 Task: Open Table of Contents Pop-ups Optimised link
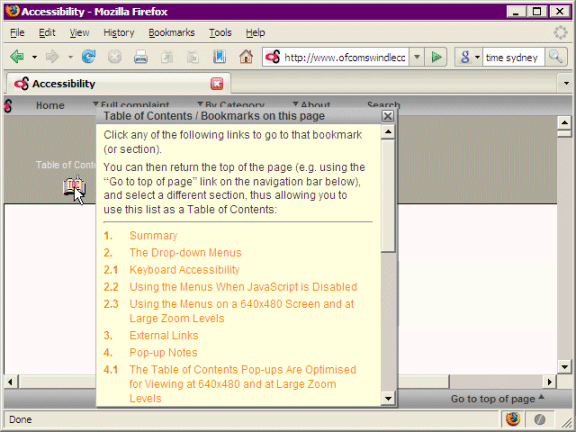242,384
